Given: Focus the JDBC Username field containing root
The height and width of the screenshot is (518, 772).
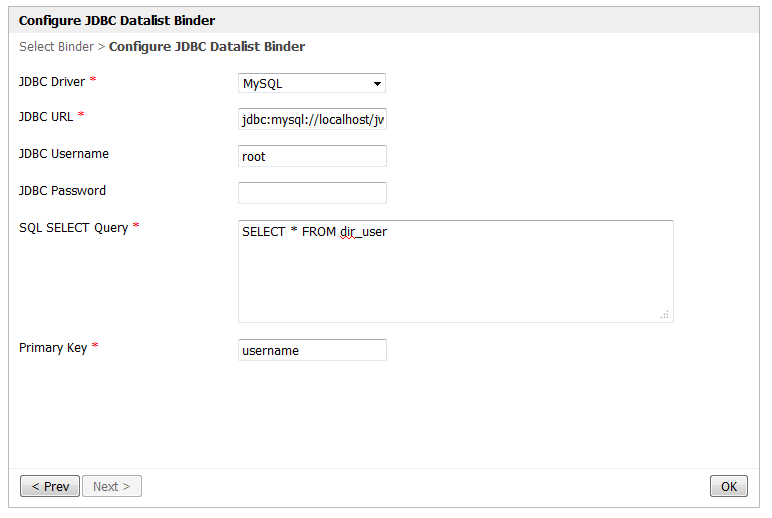Looking at the screenshot, I should 312,156.
